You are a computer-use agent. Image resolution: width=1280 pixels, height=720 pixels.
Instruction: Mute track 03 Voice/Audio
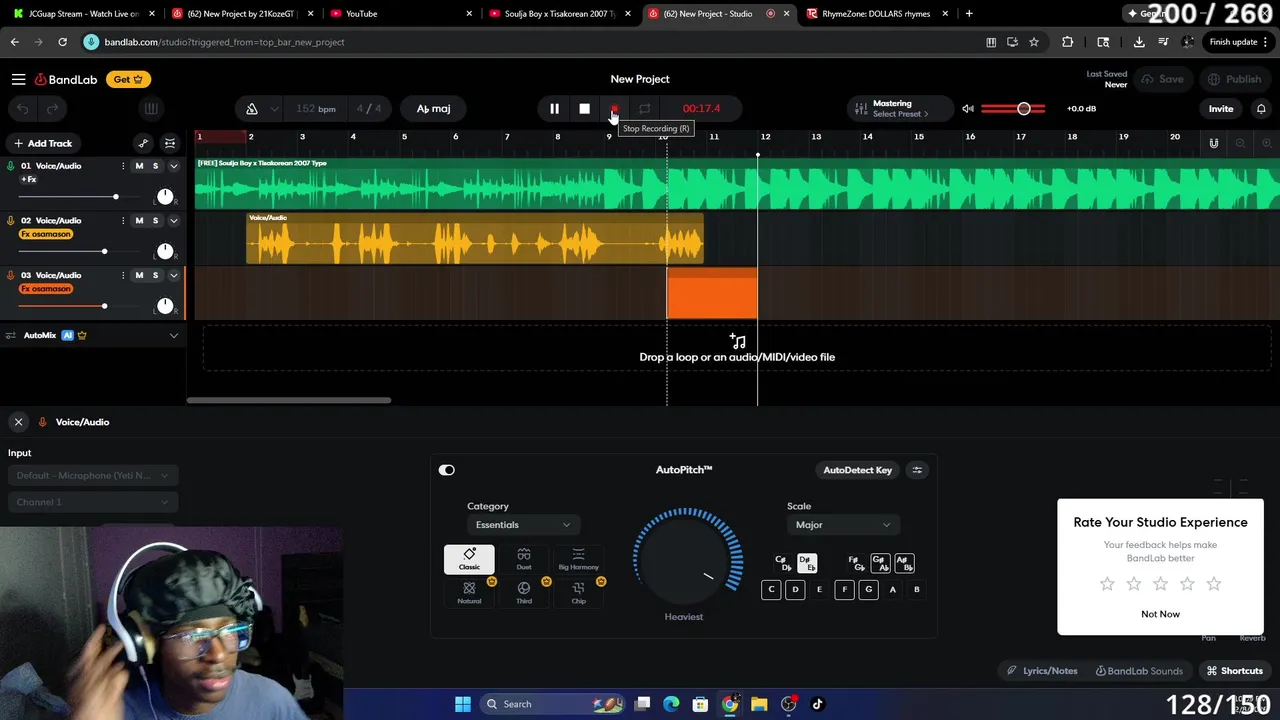click(x=139, y=276)
